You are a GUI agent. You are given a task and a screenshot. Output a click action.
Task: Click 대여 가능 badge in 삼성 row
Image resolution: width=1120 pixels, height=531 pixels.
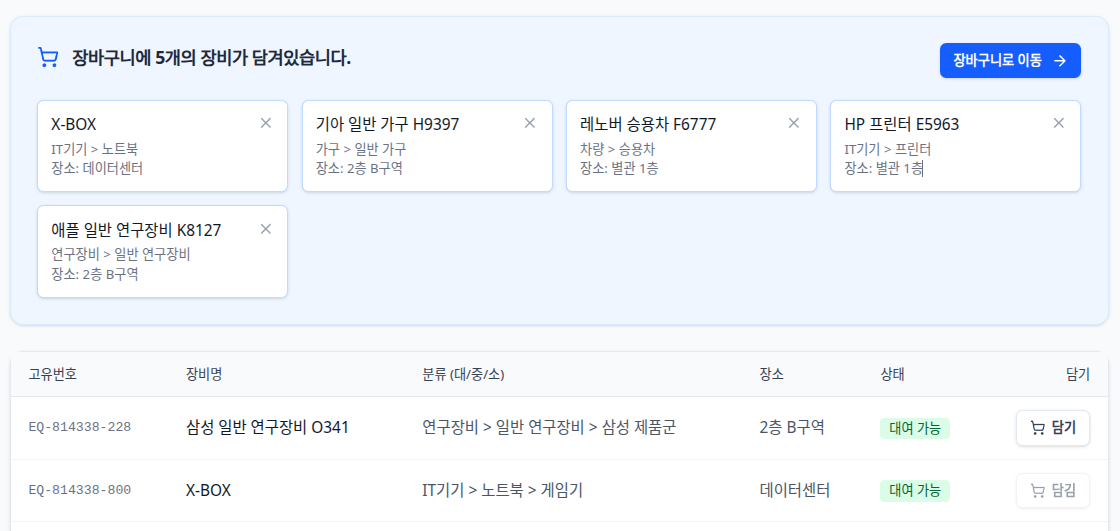(x=915, y=429)
